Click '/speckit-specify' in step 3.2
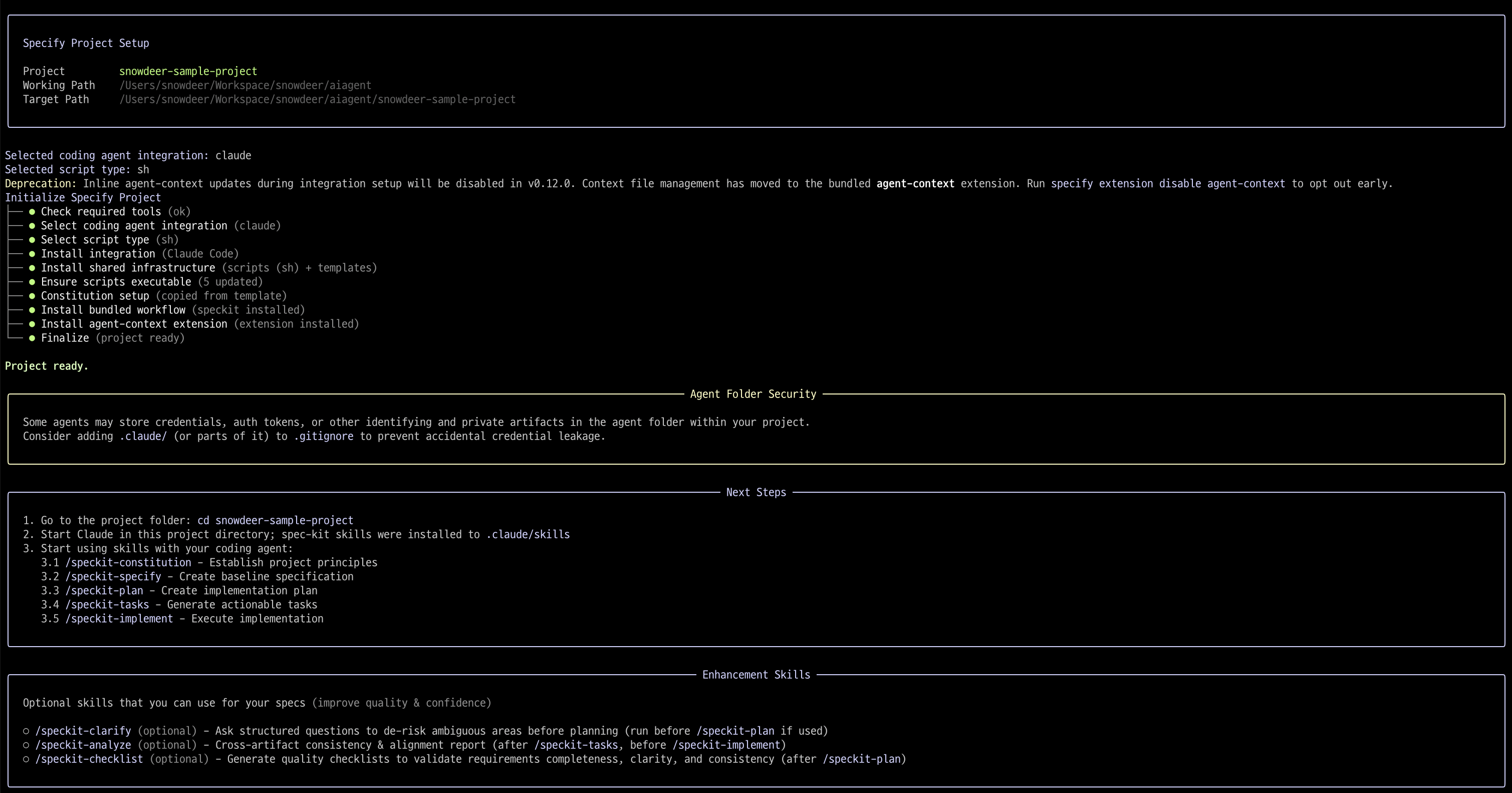The width and height of the screenshot is (1512, 793). click(113, 577)
